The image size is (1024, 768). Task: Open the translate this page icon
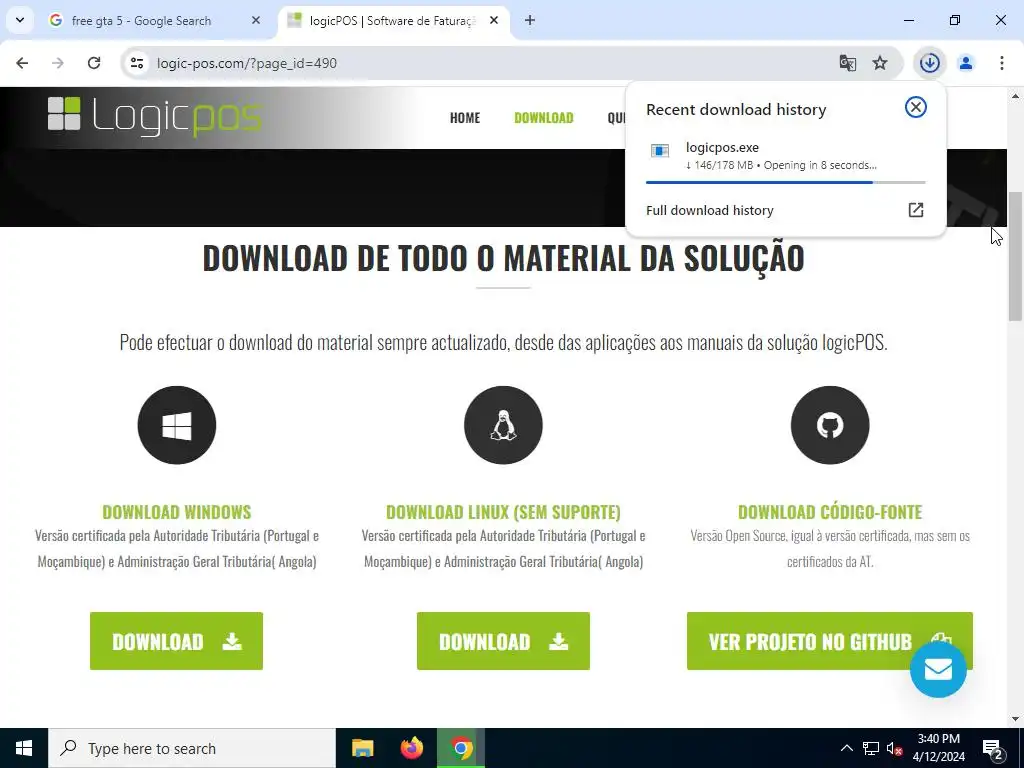pos(848,63)
